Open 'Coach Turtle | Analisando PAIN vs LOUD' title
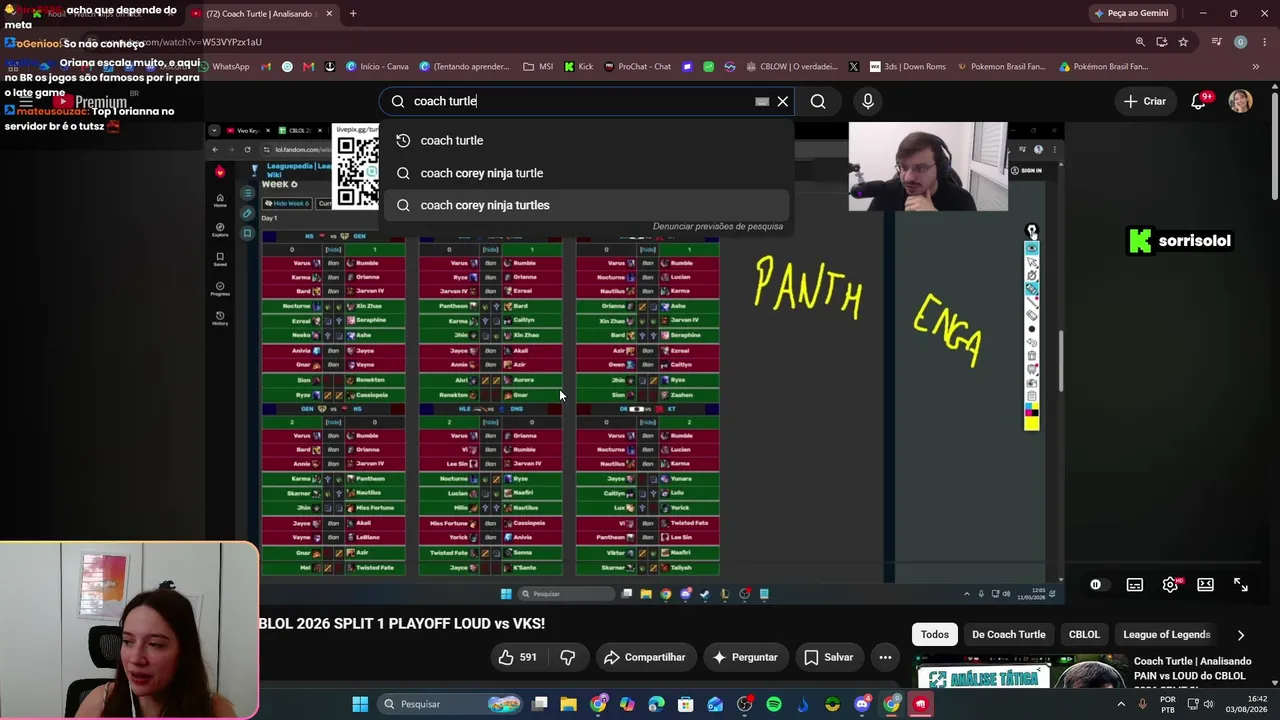The height and width of the screenshot is (720, 1280). click(1193, 669)
